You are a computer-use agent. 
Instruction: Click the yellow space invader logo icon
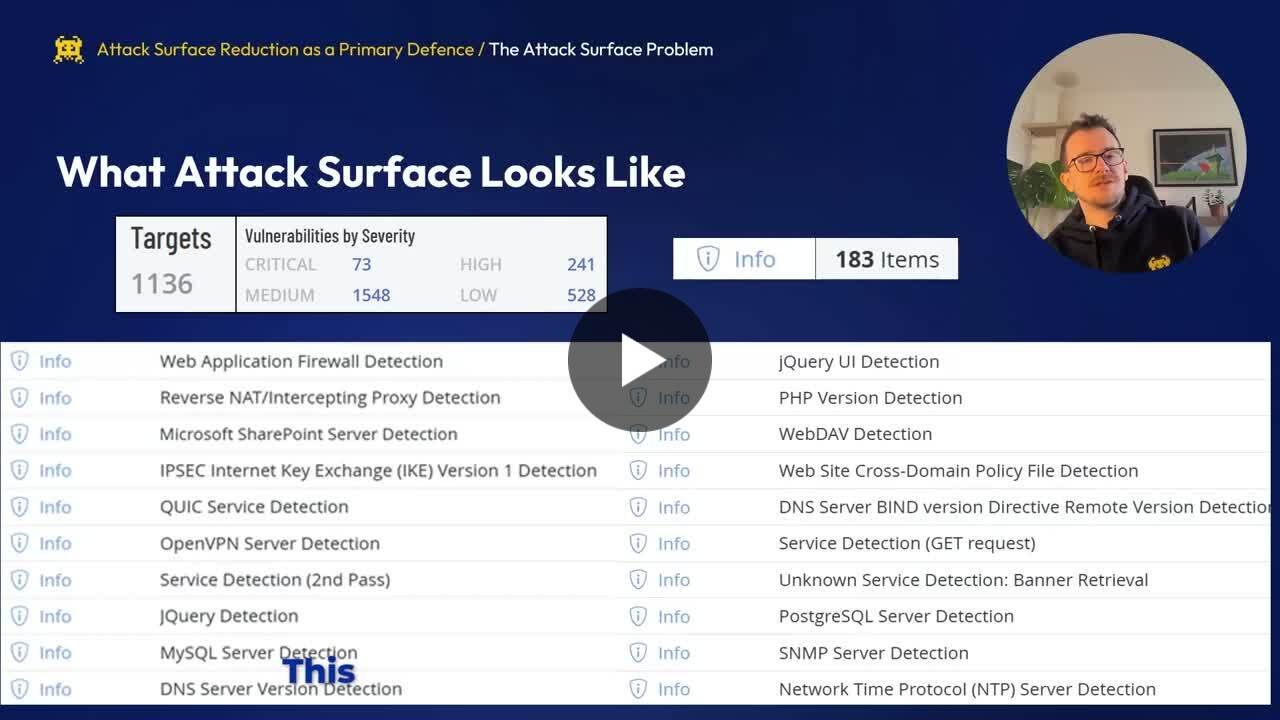[68, 49]
